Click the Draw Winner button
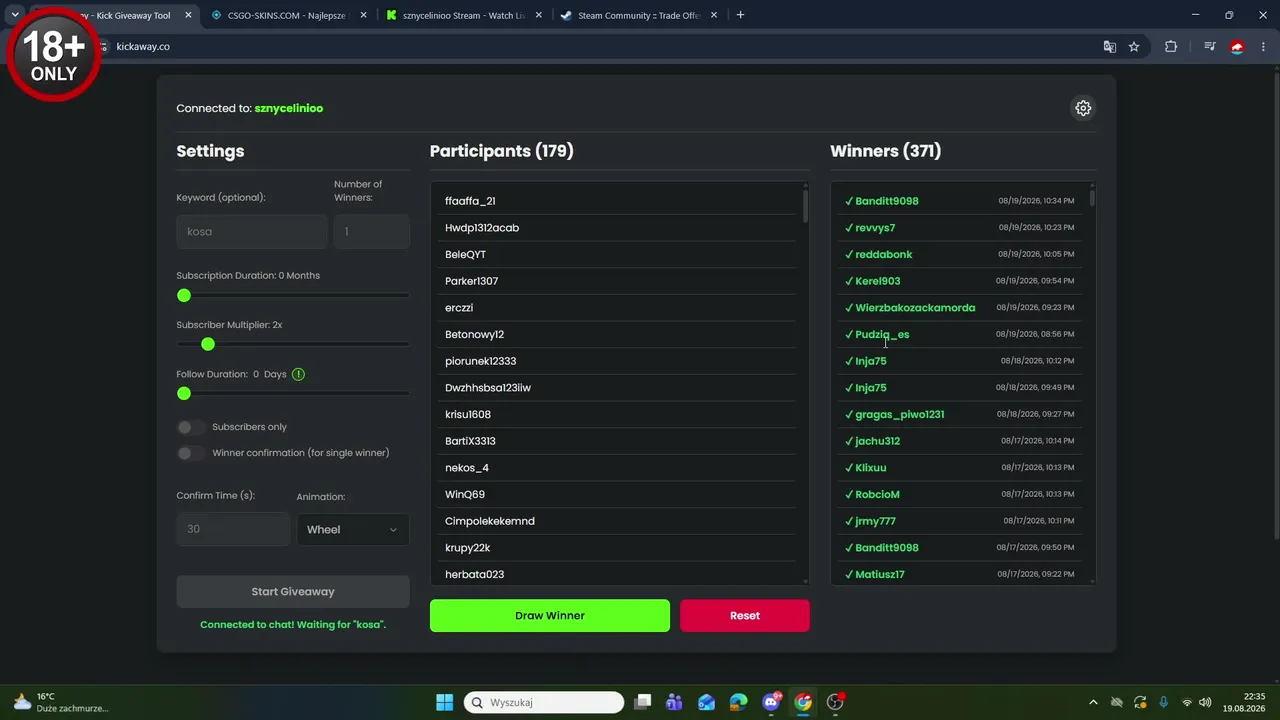The height and width of the screenshot is (720, 1280). 550,616
